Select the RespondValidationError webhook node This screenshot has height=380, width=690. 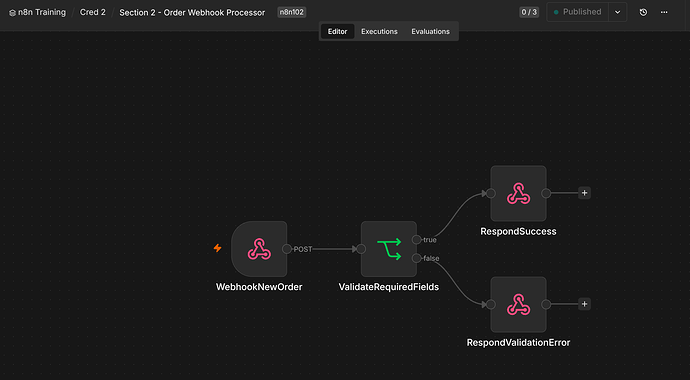click(518, 304)
